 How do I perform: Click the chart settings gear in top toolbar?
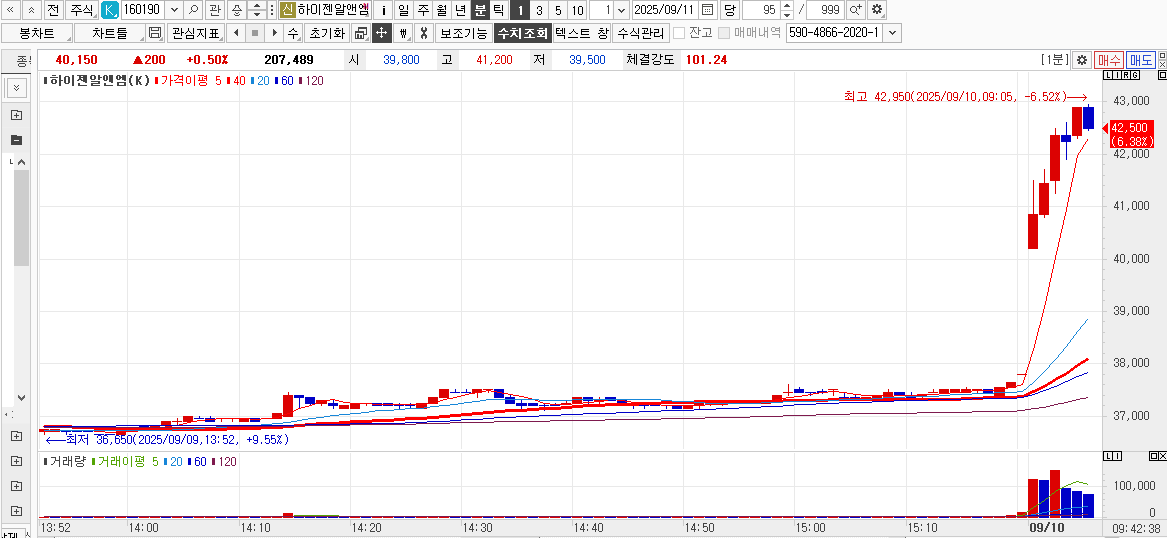pos(877,10)
